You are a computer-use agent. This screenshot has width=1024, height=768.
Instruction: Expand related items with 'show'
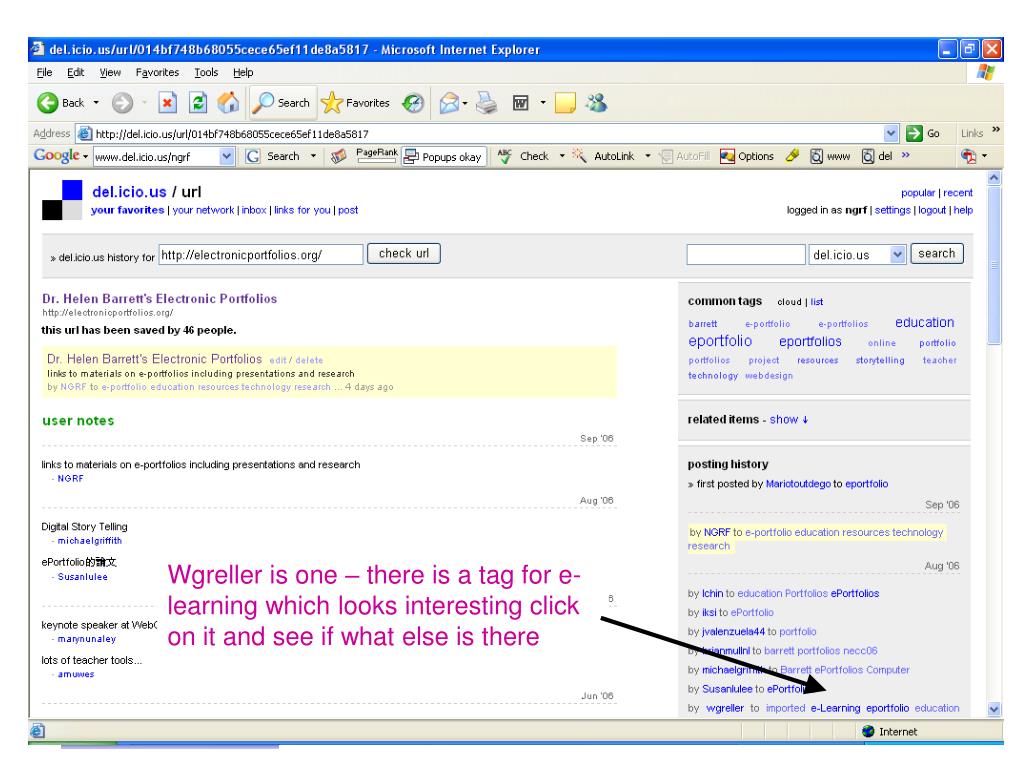coord(788,419)
